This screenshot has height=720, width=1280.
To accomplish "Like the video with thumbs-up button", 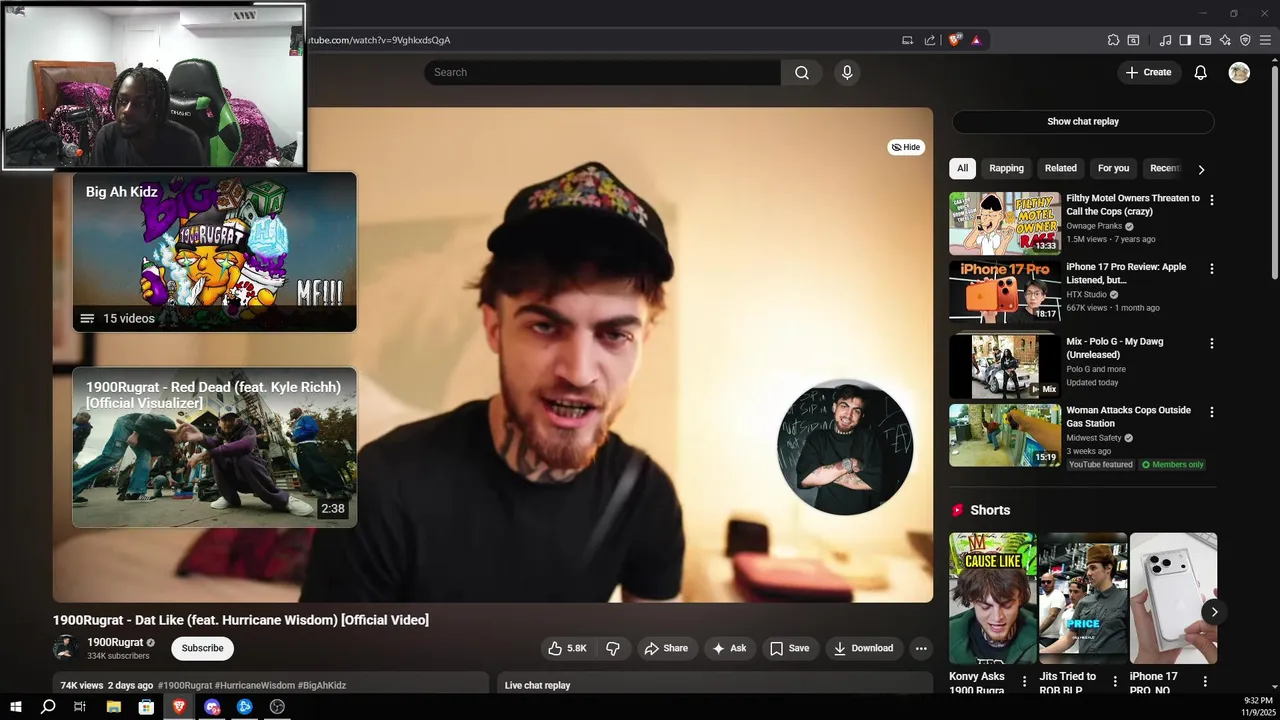I will (x=567, y=648).
